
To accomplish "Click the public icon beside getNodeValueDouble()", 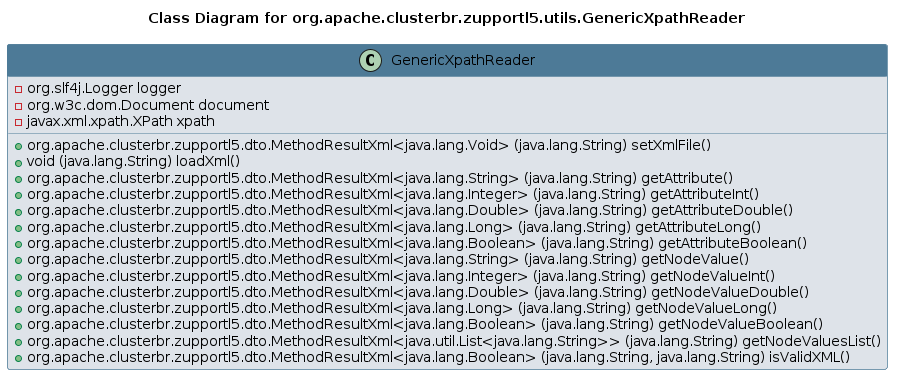I will tap(18, 294).
